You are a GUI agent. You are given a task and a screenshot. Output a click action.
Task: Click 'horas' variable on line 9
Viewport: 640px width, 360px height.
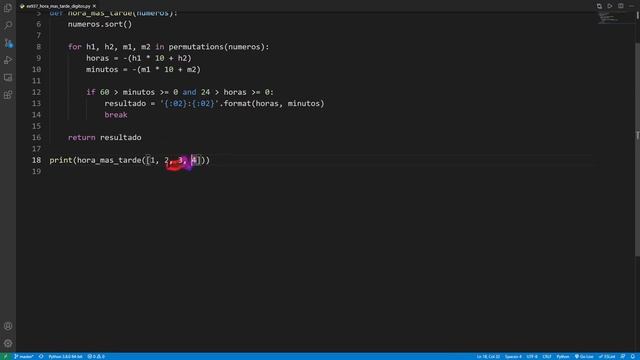pos(98,58)
